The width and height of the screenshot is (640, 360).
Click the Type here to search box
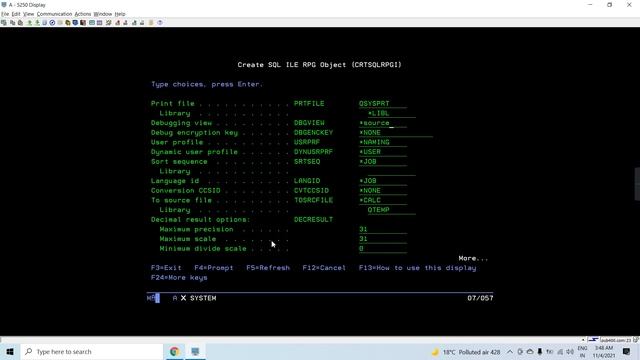92,351
